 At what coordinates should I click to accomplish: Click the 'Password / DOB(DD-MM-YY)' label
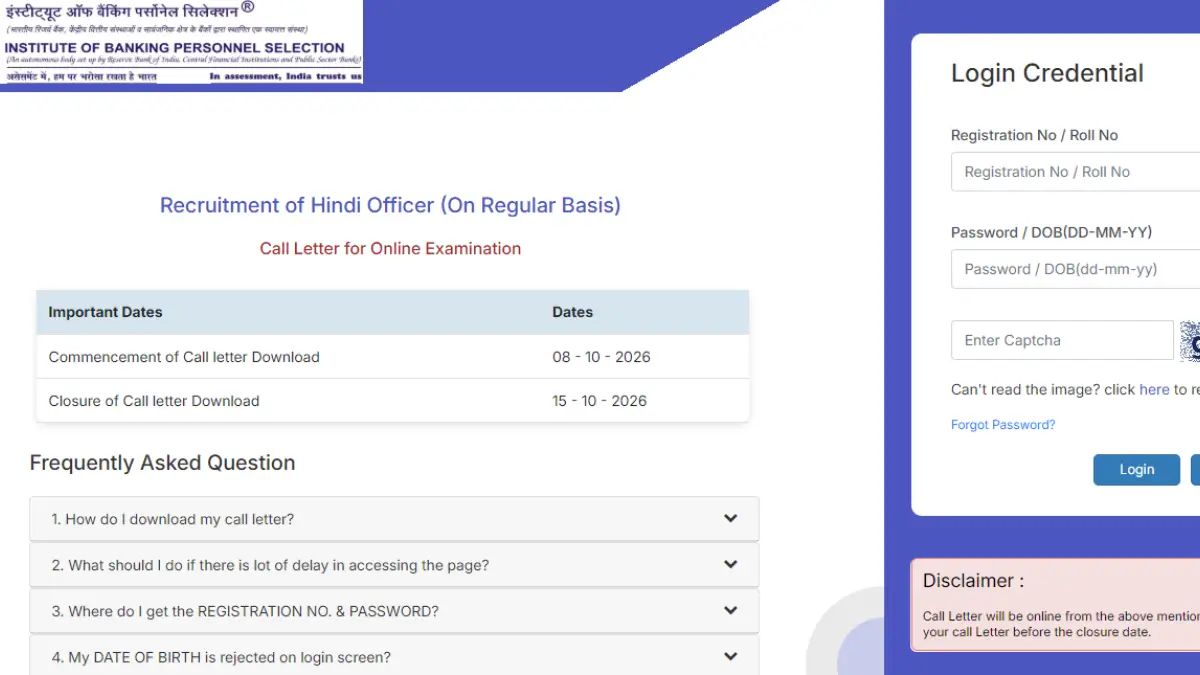pos(1051,232)
